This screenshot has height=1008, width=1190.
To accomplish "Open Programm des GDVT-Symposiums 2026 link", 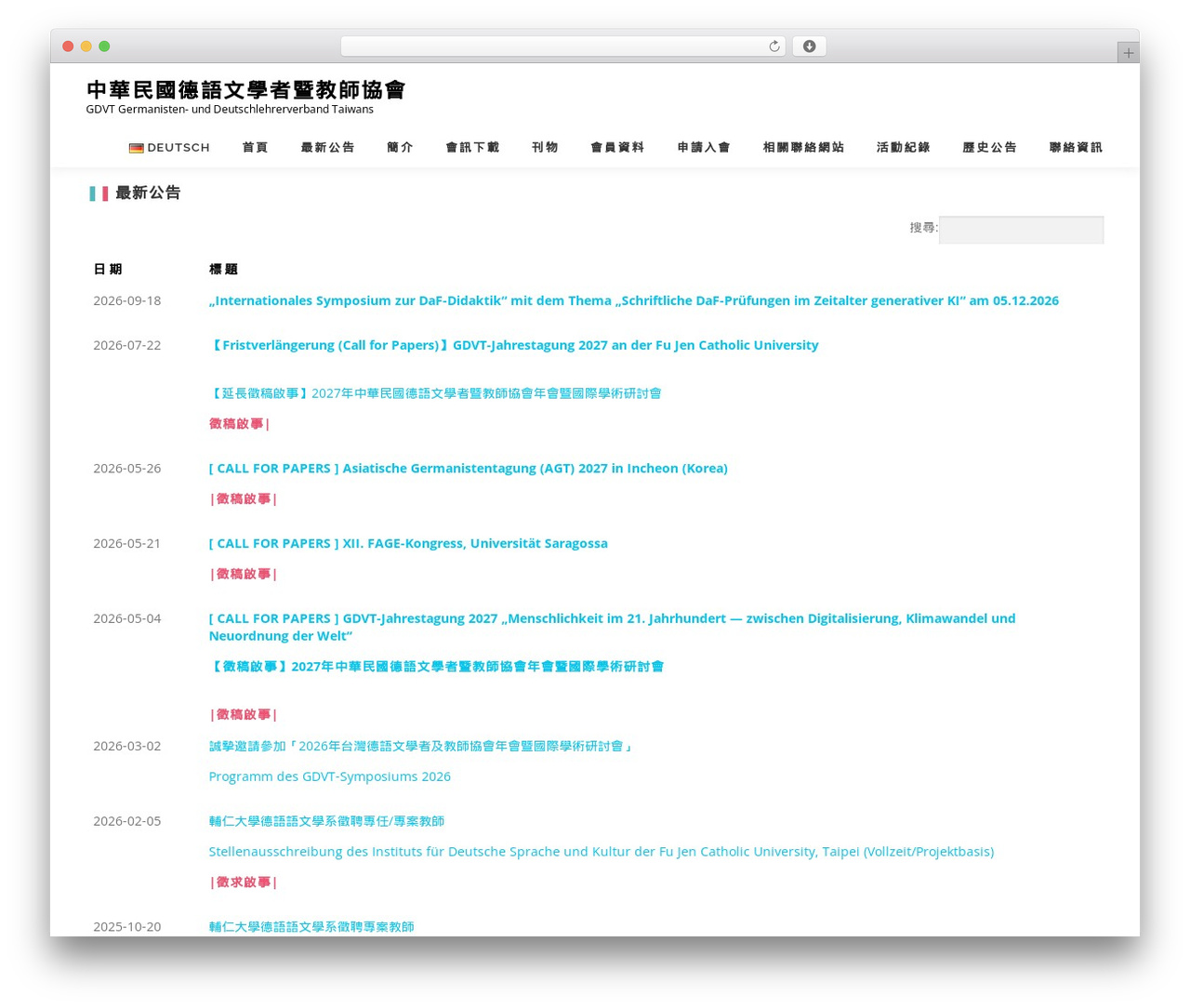I will pyautogui.click(x=330, y=776).
